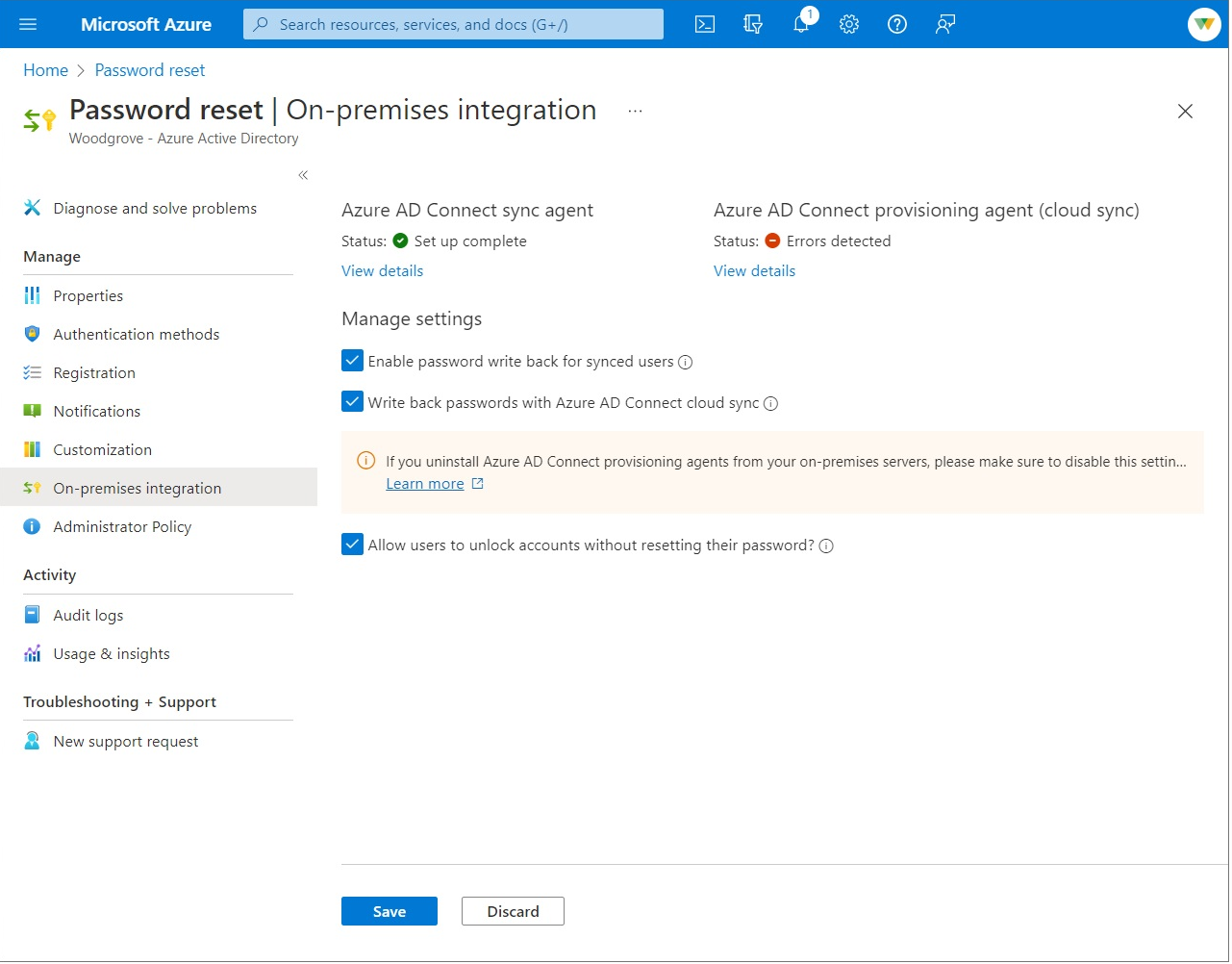This screenshot has height=964, width=1232.
Task: Select On-premises integration in the sidebar
Action: click(138, 488)
